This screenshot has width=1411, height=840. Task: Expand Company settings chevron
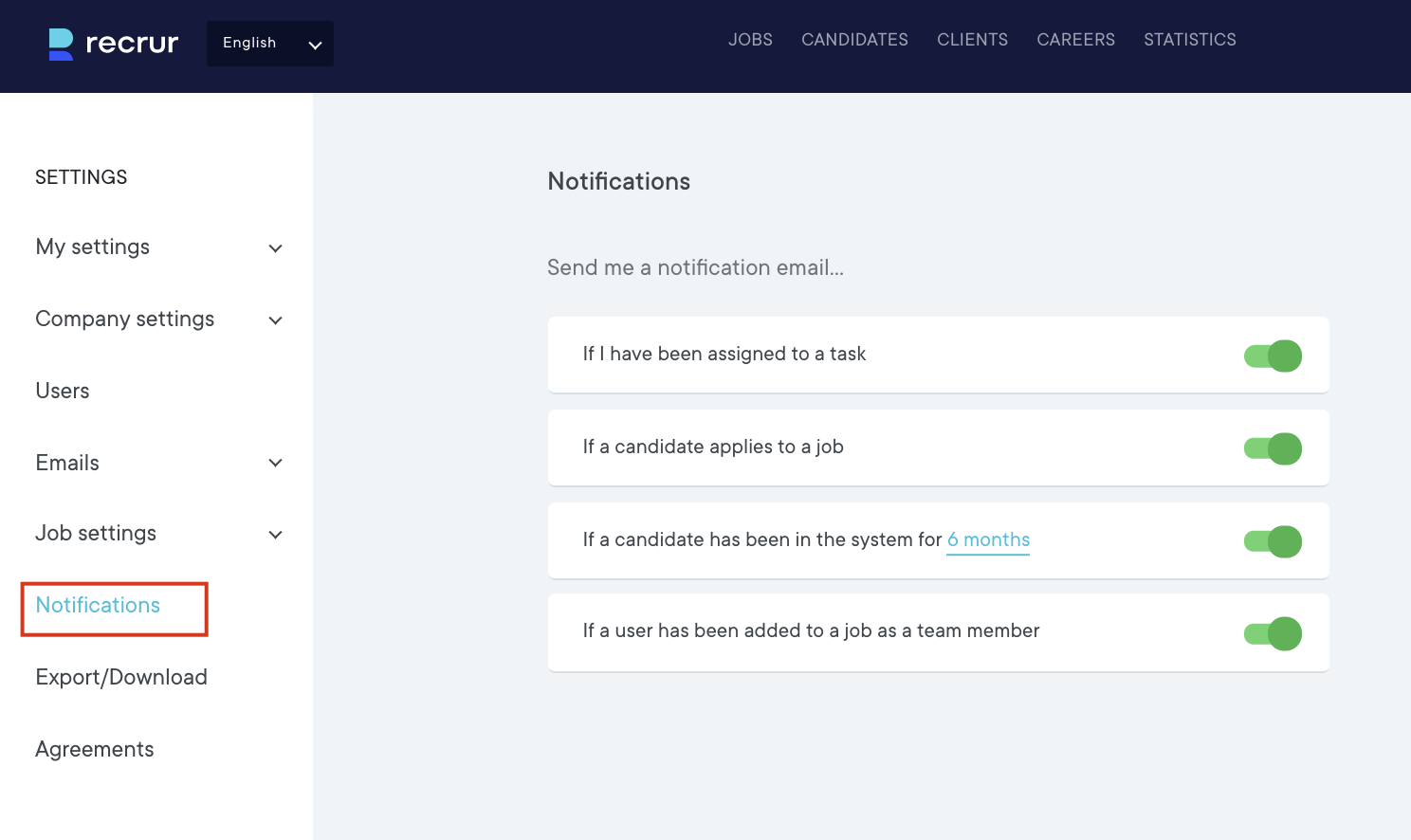point(276,320)
